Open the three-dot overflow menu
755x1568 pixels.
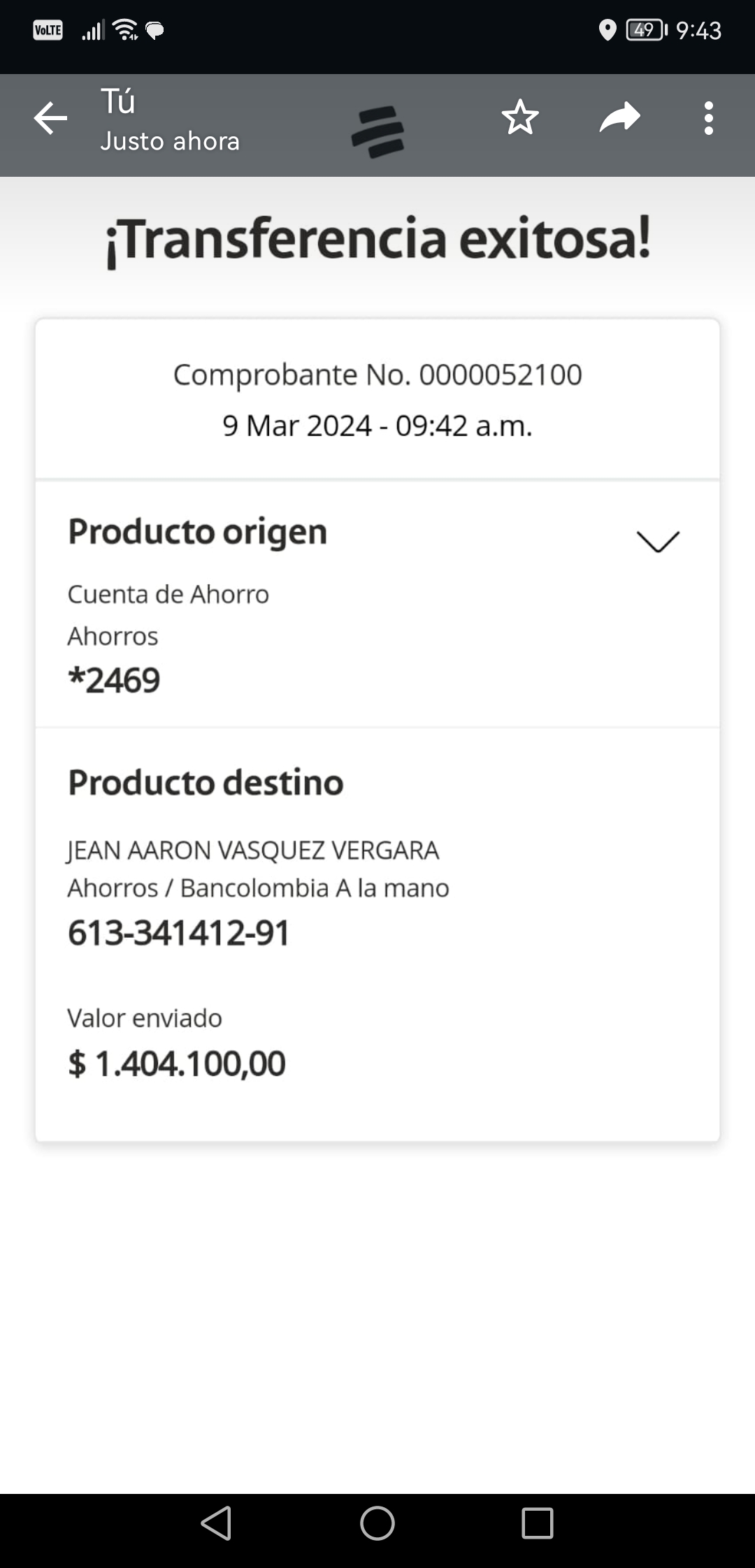point(708,118)
